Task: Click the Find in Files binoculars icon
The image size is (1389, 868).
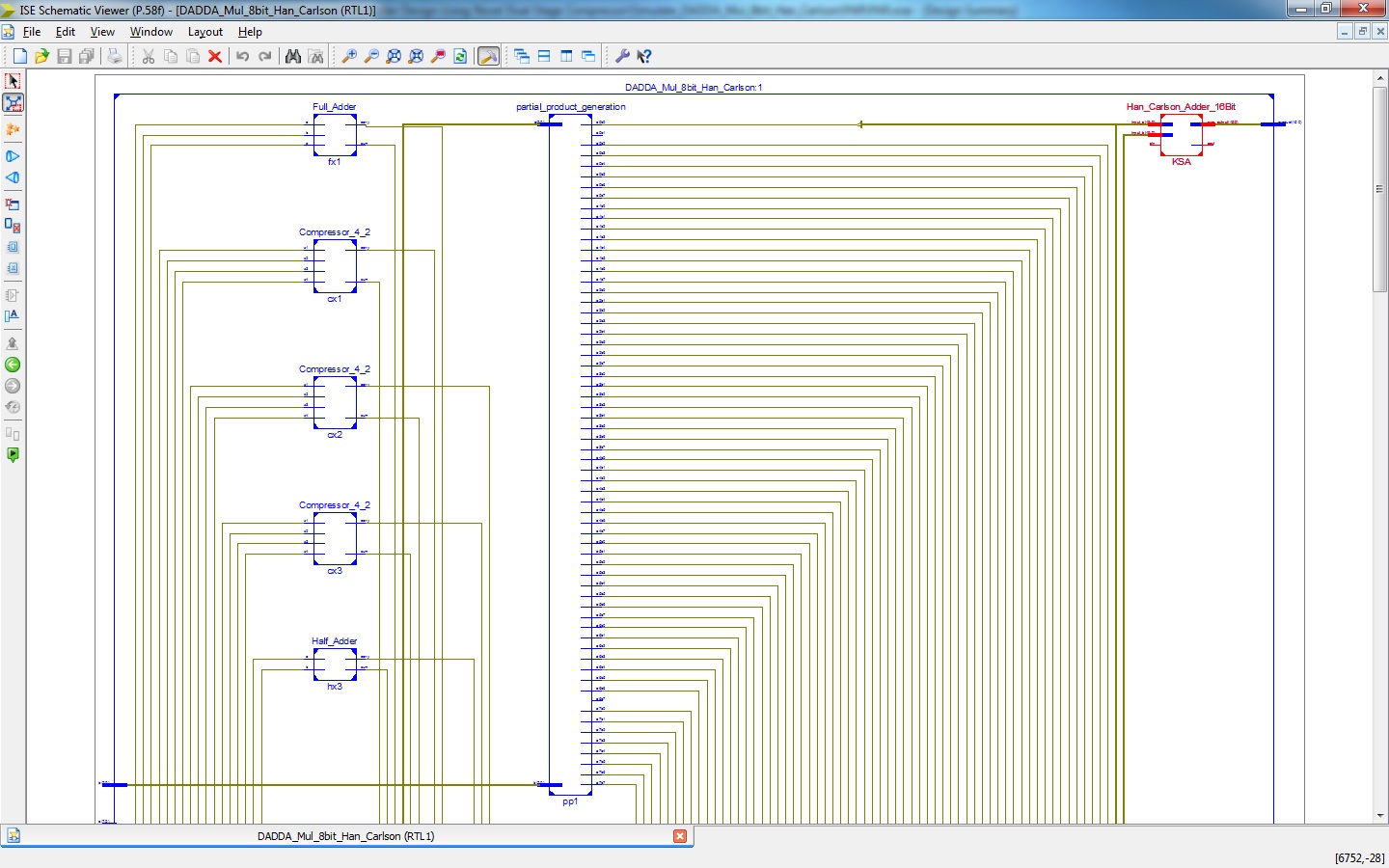Action: [x=315, y=56]
